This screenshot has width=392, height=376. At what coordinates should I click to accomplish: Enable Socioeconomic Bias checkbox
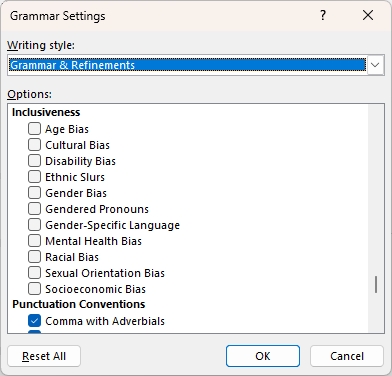(34, 289)
